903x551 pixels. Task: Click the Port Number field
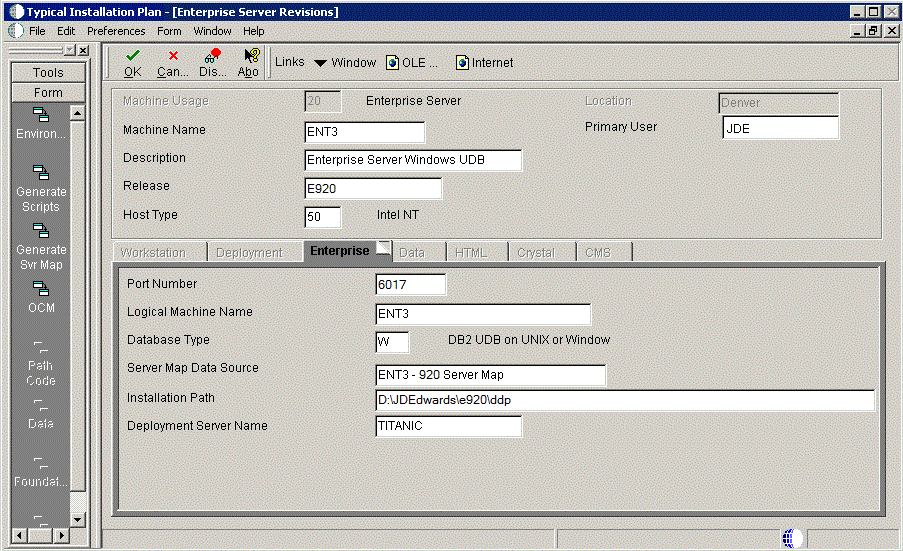click(x=410, y=284)
